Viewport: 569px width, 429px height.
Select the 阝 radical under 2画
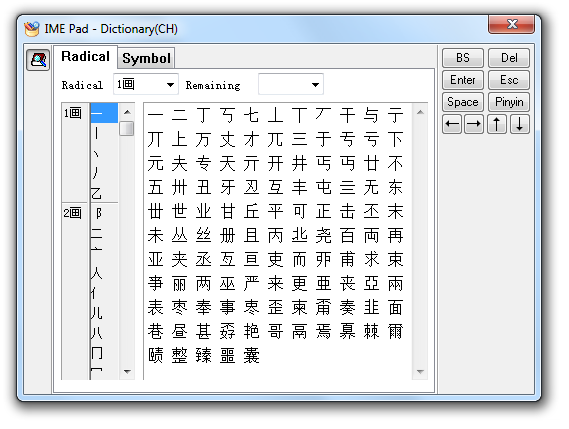point(99,213)
